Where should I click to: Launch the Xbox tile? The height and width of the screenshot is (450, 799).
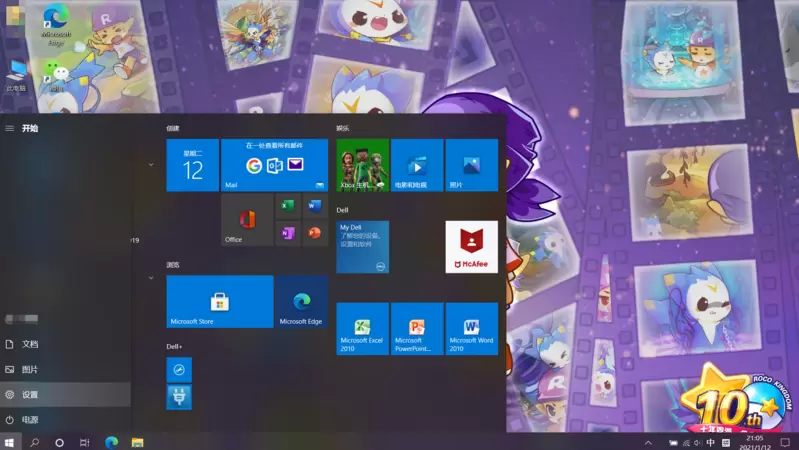(363, 165)
